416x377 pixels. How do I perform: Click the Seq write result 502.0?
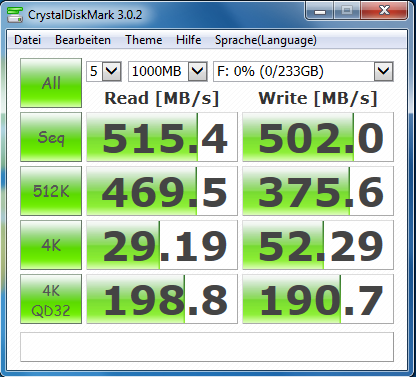click(x=318, y=137)
